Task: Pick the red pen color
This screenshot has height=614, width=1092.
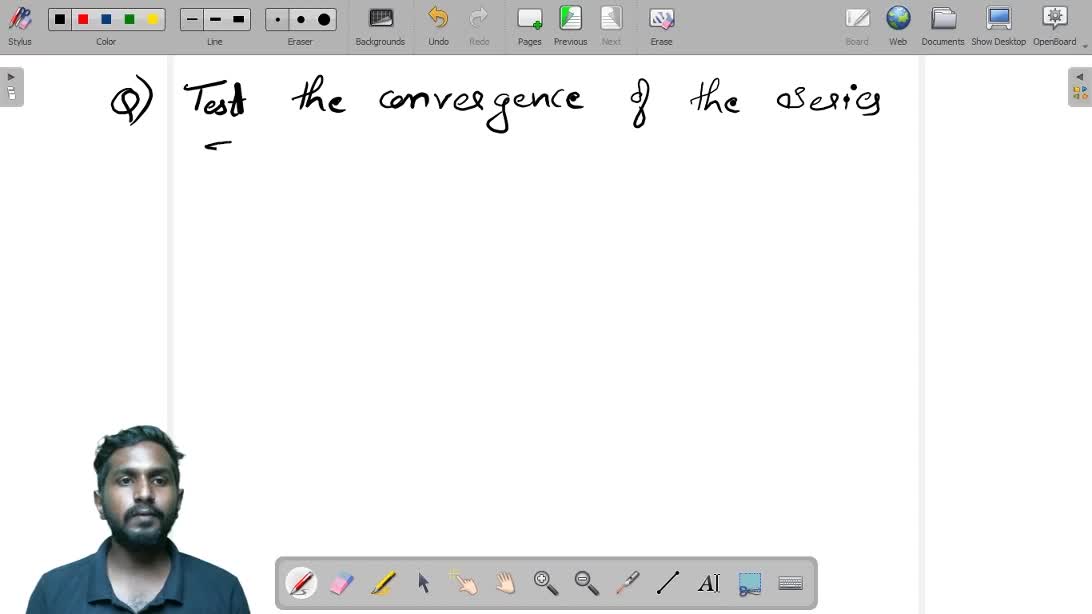Action: click(83, 19)
